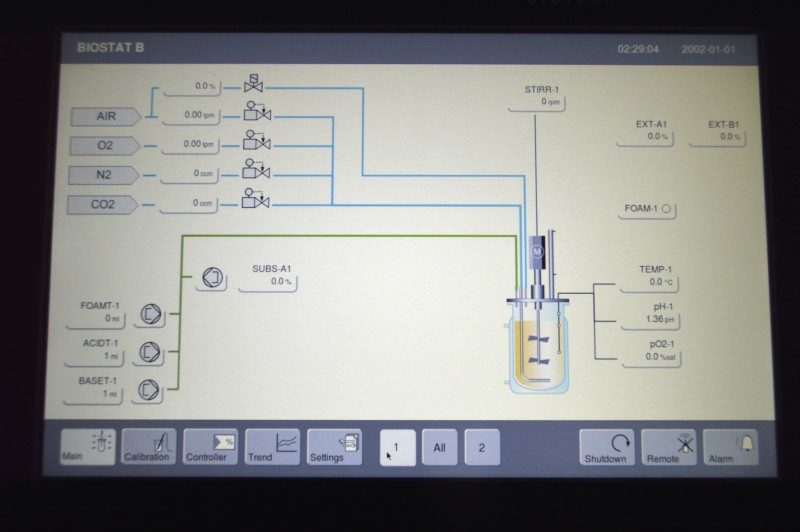This screenshot has width=800, height=532.
Task: Toggle Remote operation mode
Action: click(x=668, y=447)
